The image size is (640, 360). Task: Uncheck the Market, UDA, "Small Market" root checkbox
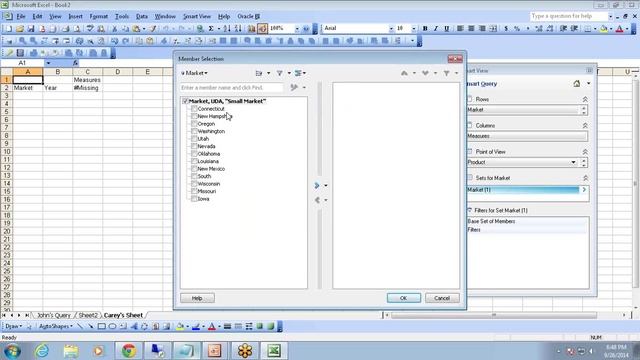185,101
